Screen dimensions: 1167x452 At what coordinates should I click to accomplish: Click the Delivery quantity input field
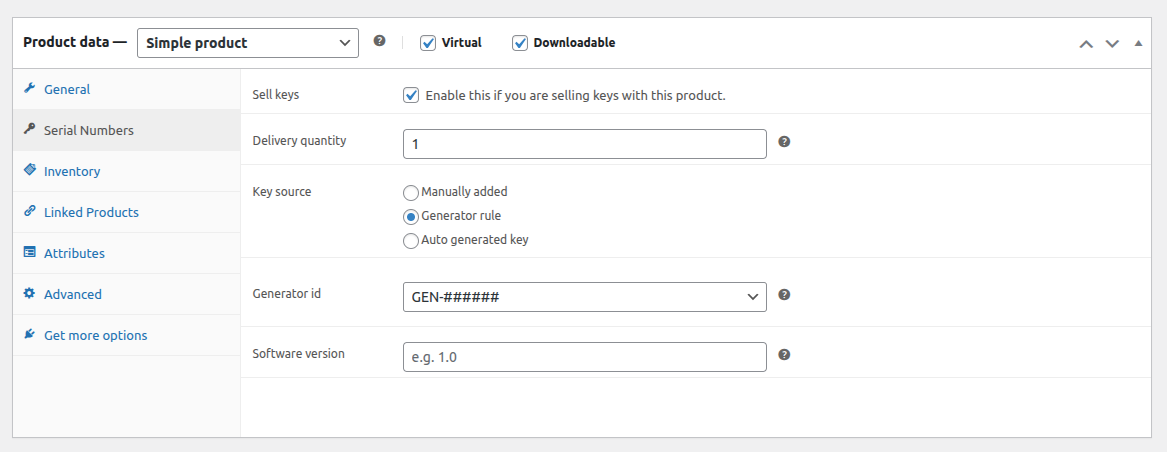(x=584, y=144)
